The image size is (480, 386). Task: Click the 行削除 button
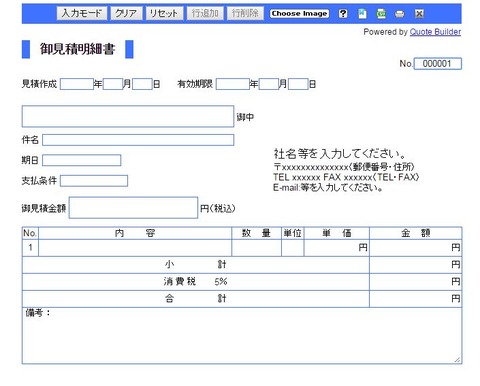[245, 13]
